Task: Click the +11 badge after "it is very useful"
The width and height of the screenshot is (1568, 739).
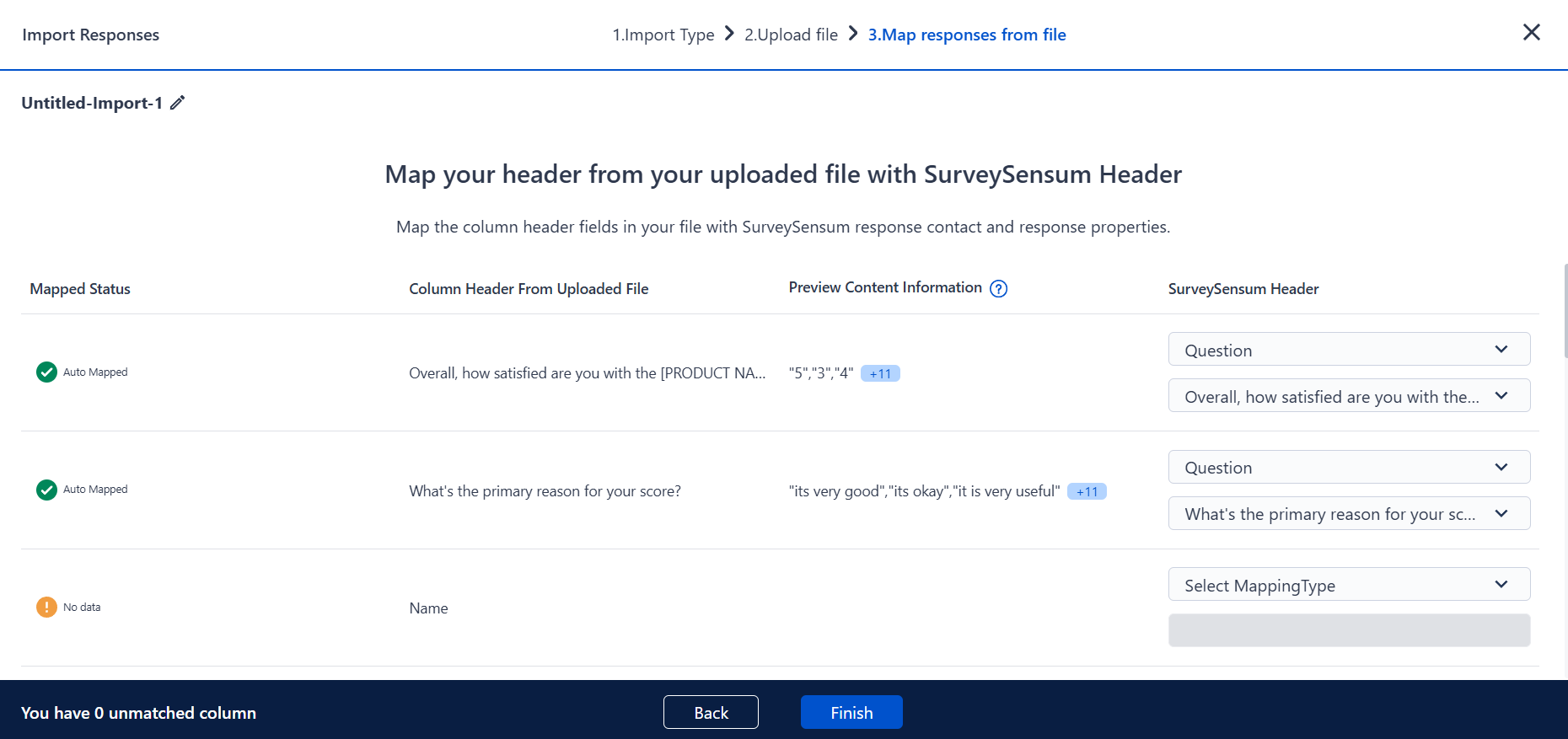Action: click(x=1087, y=491)
